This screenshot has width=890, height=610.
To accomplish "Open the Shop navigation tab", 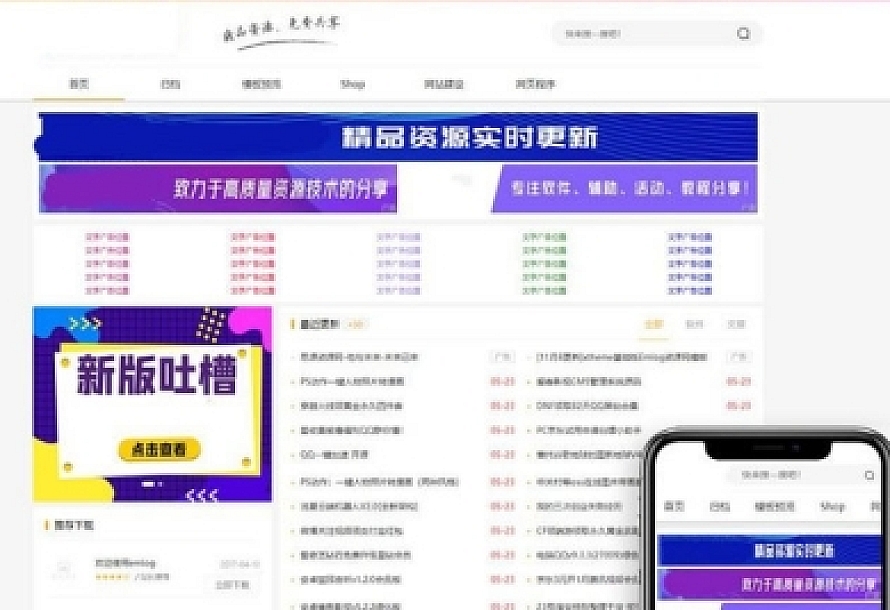I will point(352,84).
